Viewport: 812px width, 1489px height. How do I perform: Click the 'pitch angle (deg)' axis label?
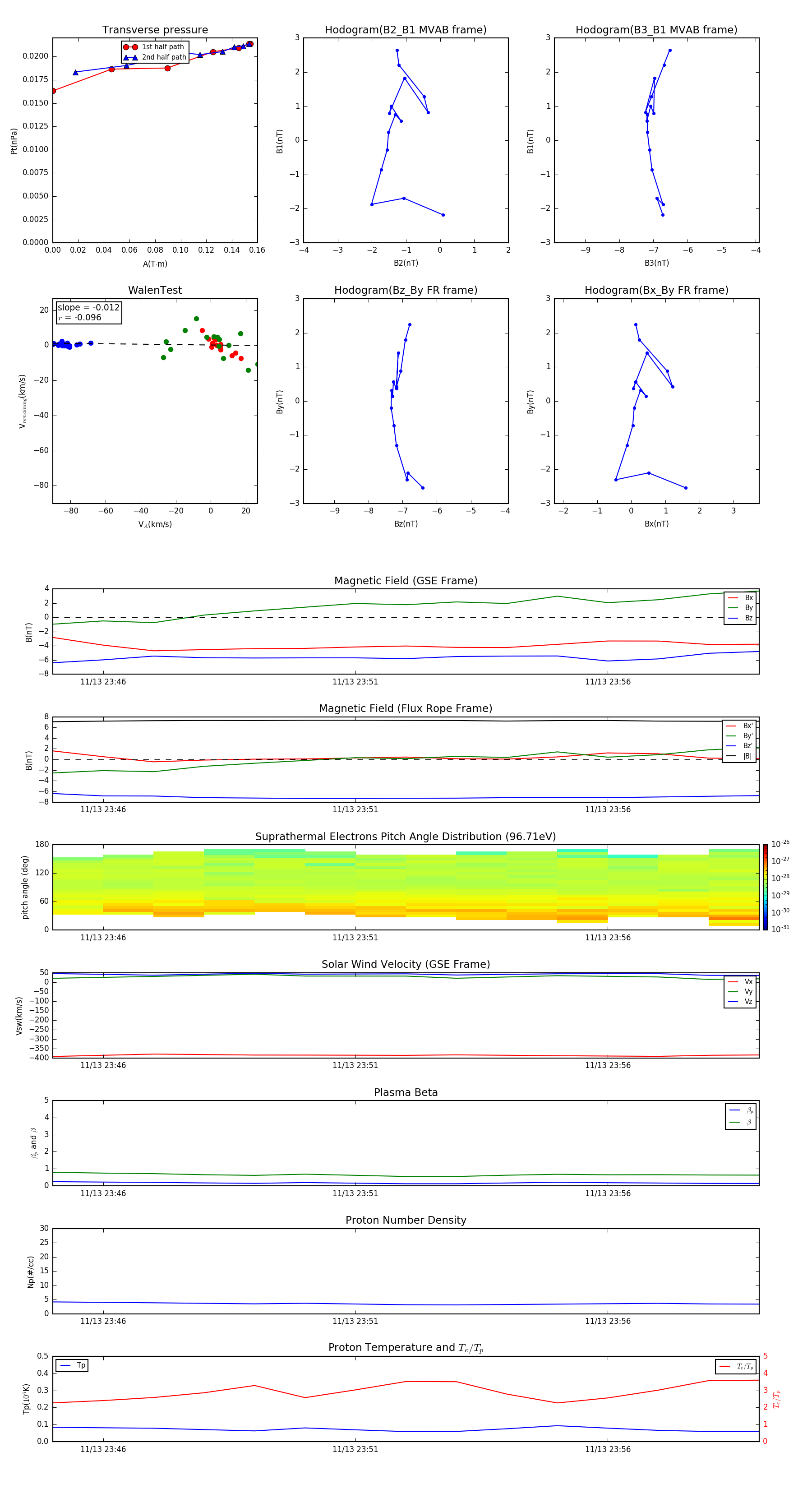click(25, 887)
